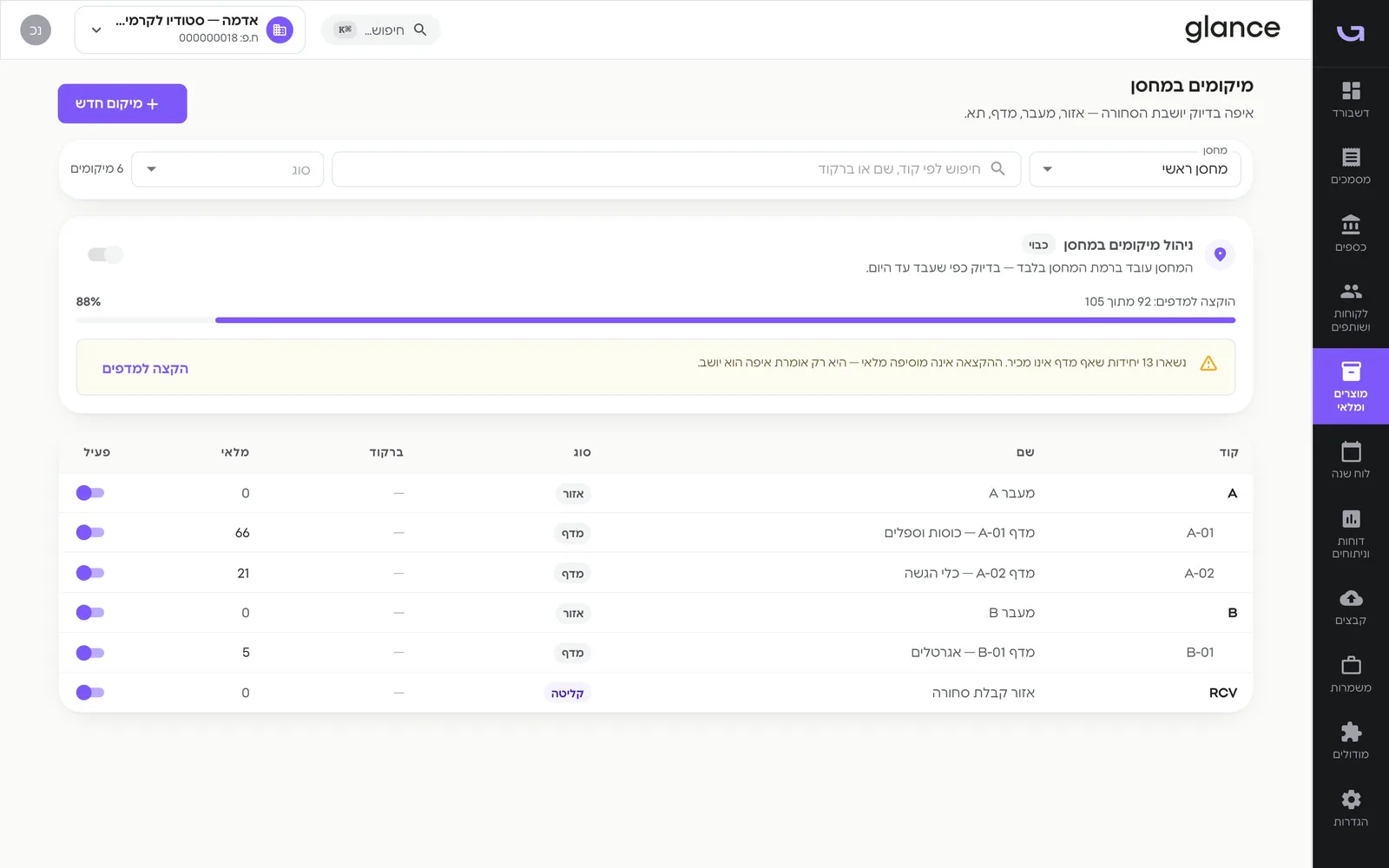This screenshot has width=1389, height=868.
Task: Open the כספים finance bank icon
Action: coord(1351,225)
